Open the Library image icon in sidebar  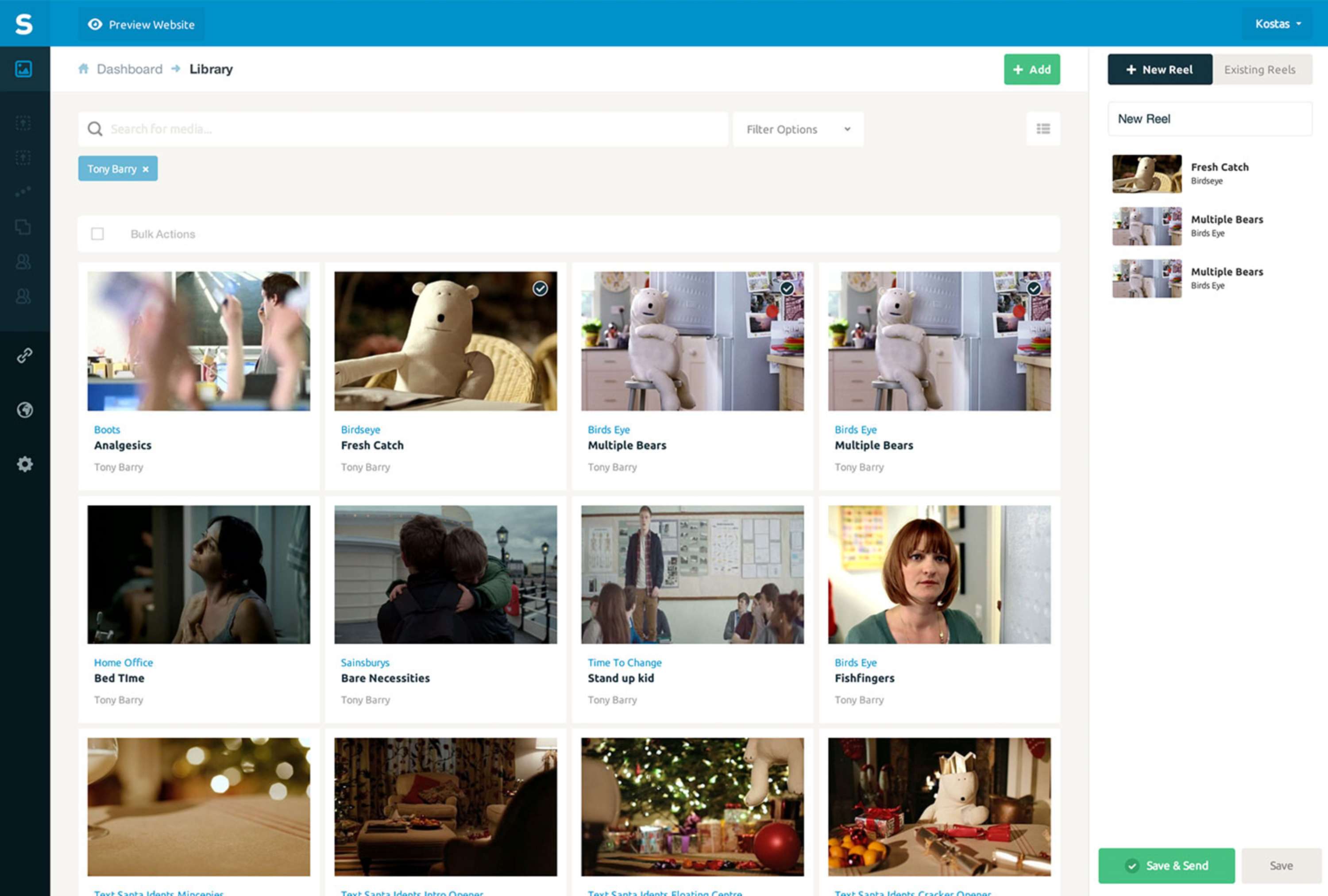[x=23, y=69]
